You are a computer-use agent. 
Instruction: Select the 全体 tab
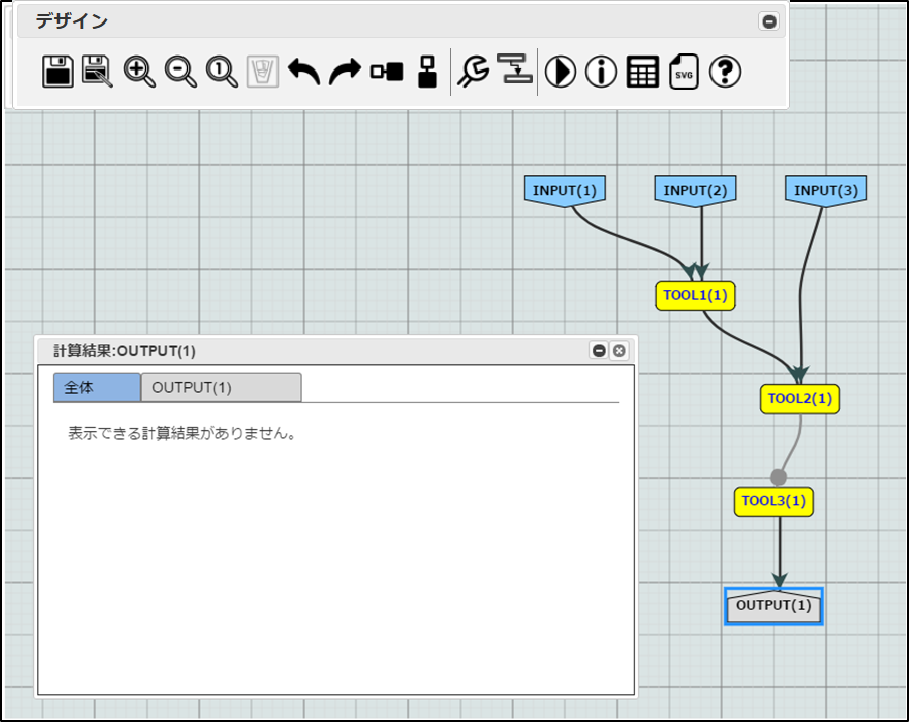point(96,388)
